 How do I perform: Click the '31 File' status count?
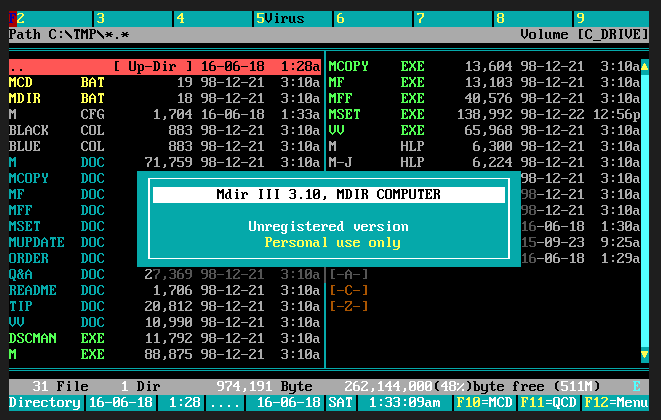60,386
